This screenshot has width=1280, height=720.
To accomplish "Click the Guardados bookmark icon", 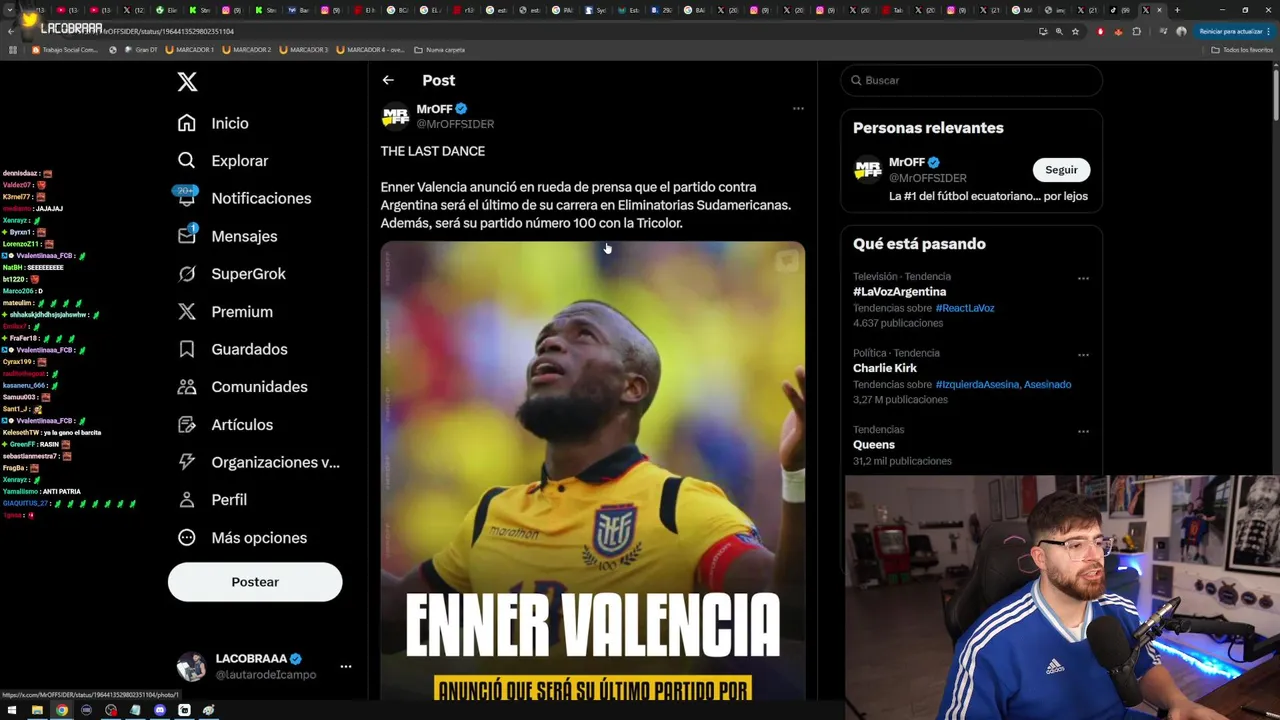I will (187, 349).
